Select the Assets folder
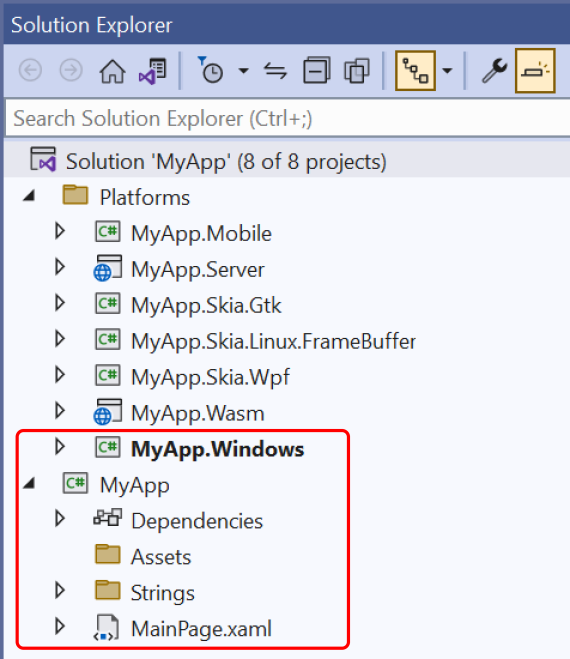 (161, 557)
